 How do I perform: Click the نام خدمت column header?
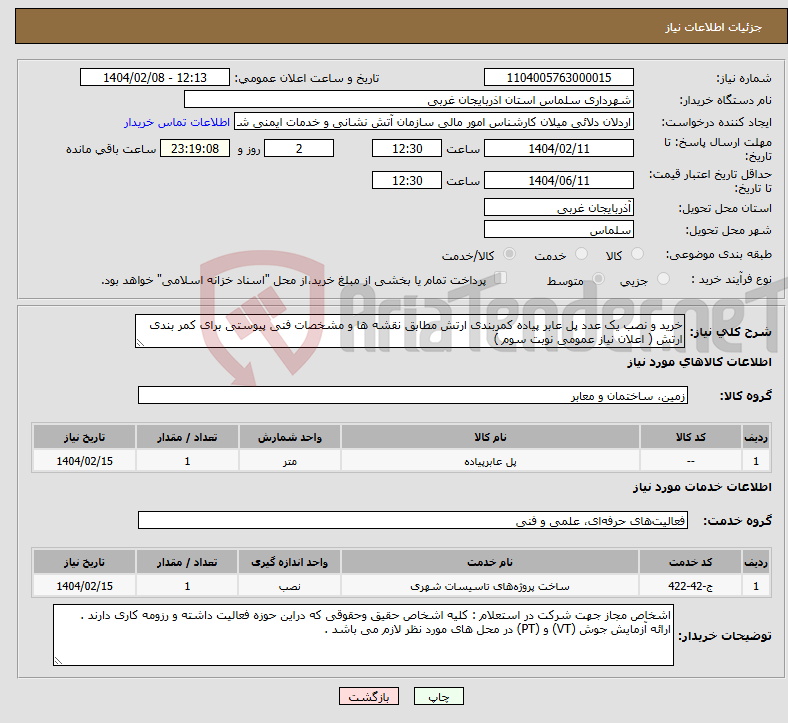click(490, 562)
